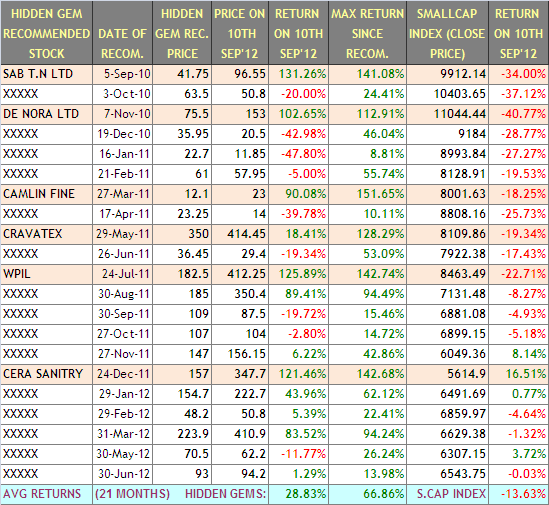
Task: Click the return value 131.26%
Action: [299, 74]
